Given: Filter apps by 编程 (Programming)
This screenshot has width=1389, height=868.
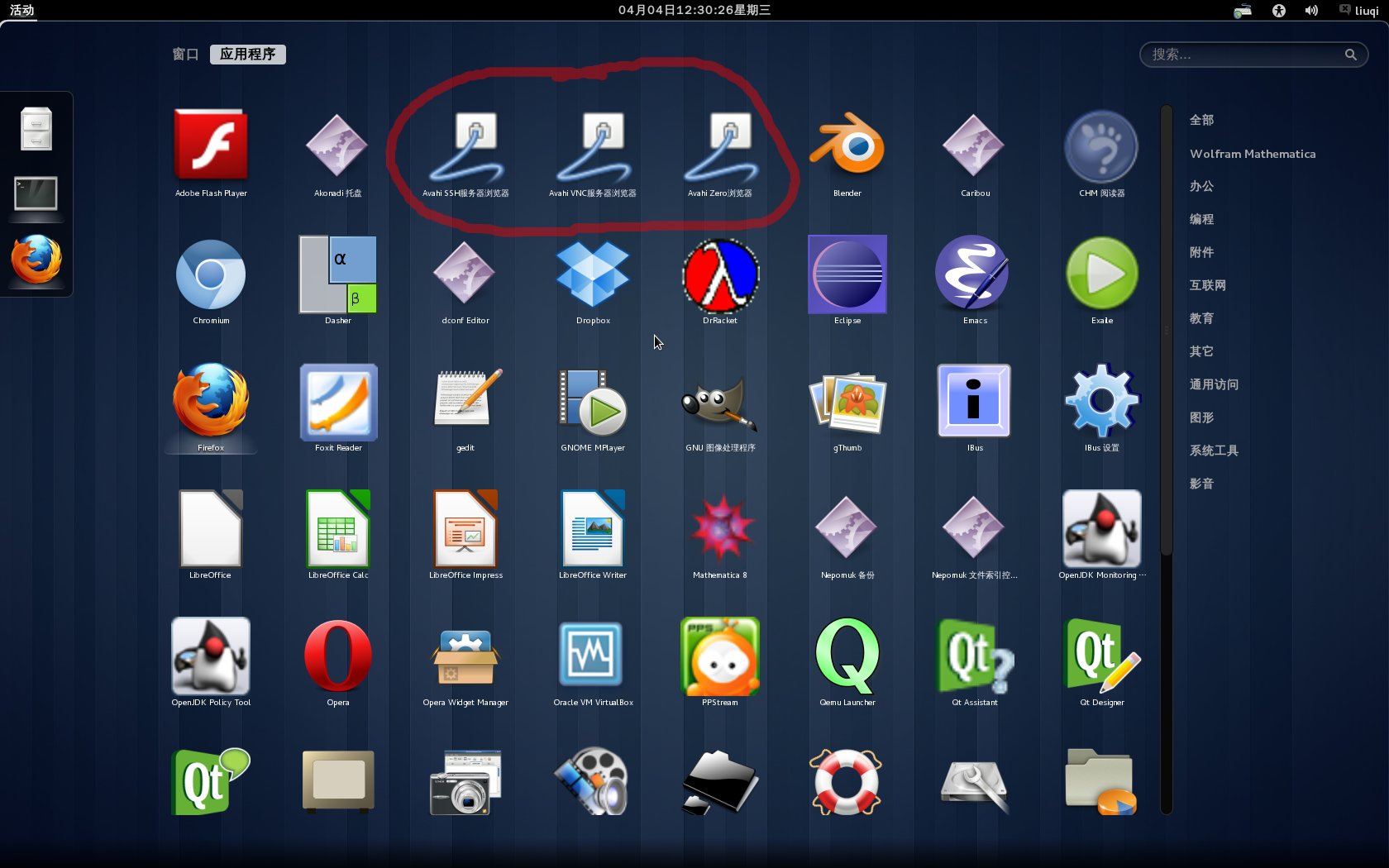Looking at the screenshot, I should pos(1201,219).
